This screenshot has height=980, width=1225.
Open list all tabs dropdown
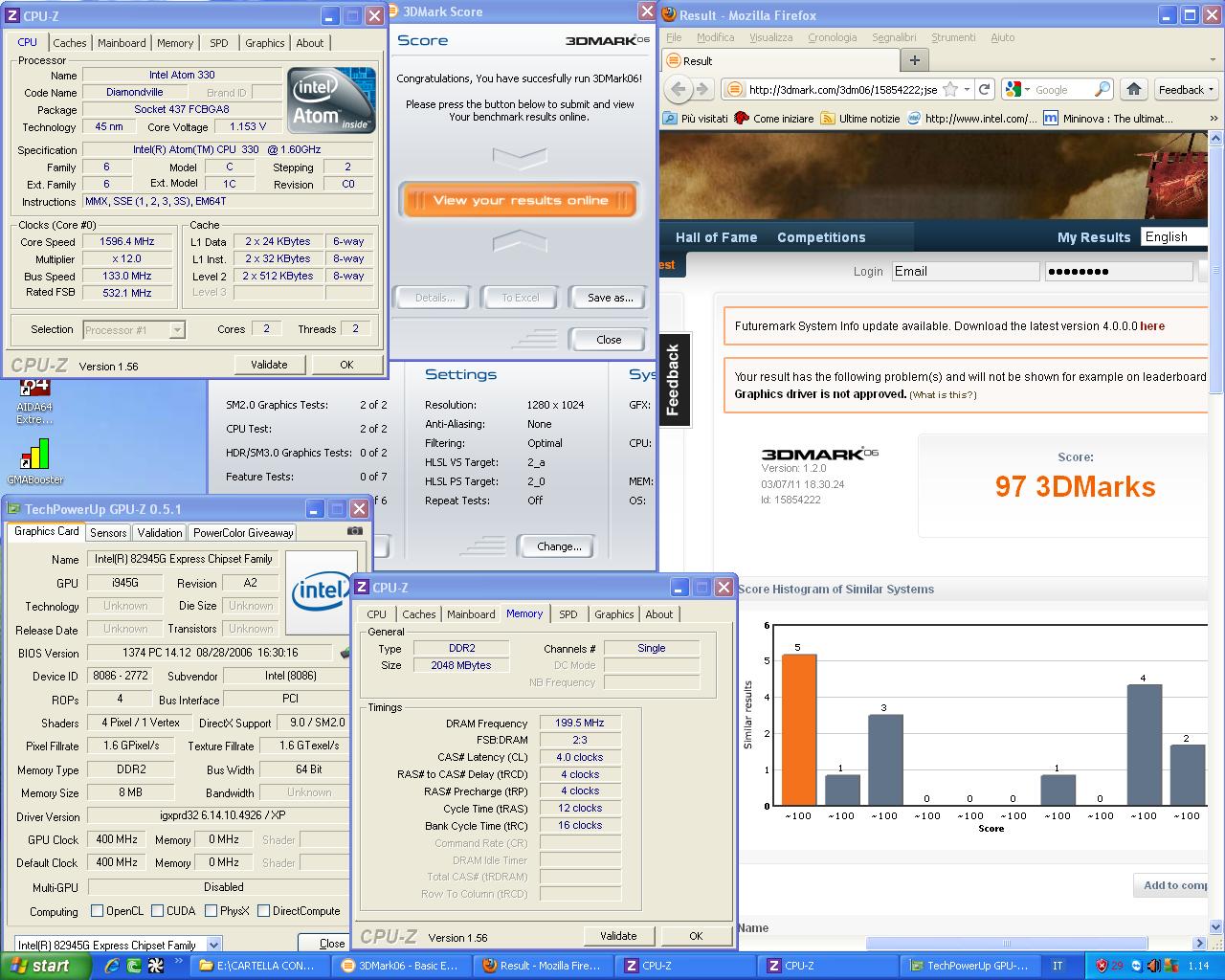1214,60
